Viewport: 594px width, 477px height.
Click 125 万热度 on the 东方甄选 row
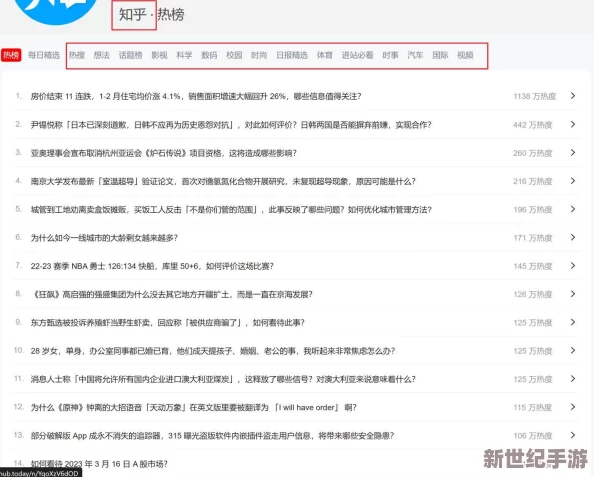pyautogui.click(x=533, y=323)
